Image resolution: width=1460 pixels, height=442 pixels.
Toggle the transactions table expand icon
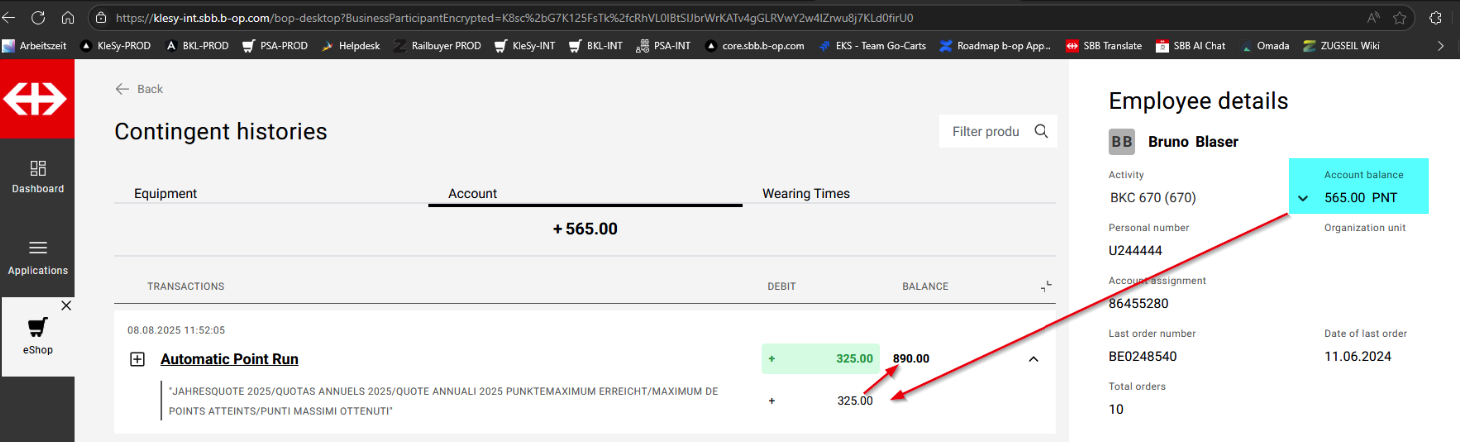pyautogui.click(x=1046, y=287)
